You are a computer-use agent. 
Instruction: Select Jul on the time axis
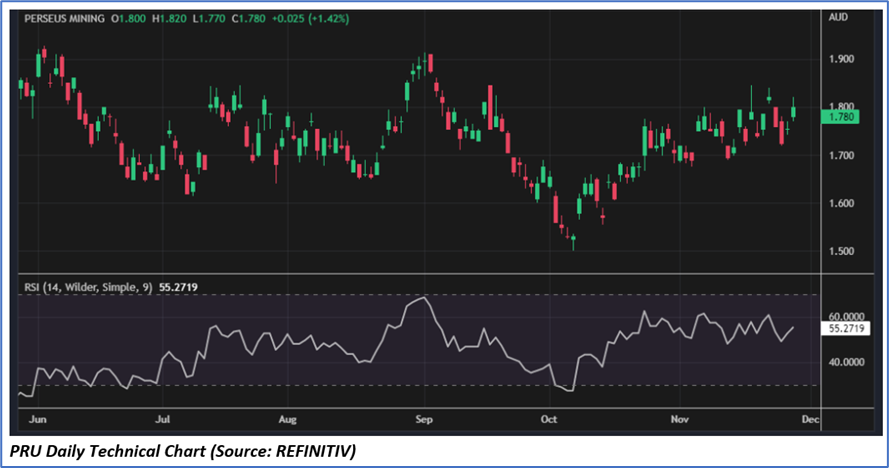point(163,420)
